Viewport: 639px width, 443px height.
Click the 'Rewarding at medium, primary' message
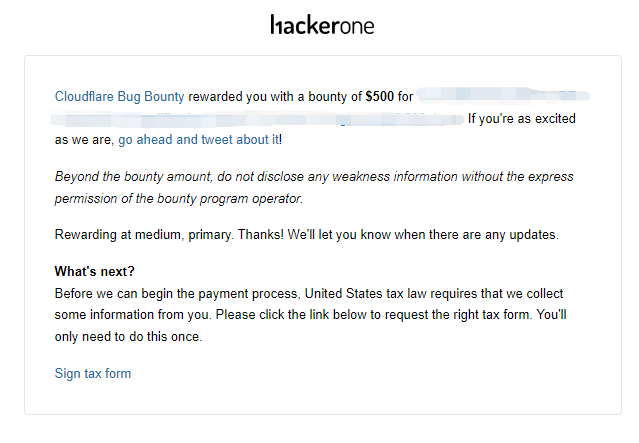coord(306,235)
